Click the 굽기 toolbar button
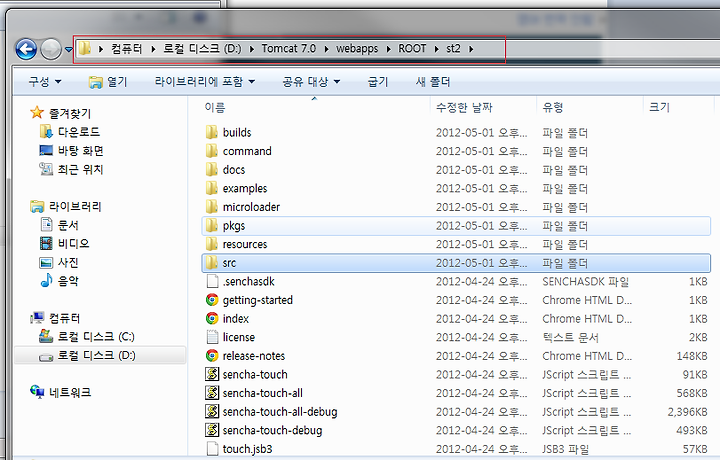 pyautogui.click(x=378, y=82)
